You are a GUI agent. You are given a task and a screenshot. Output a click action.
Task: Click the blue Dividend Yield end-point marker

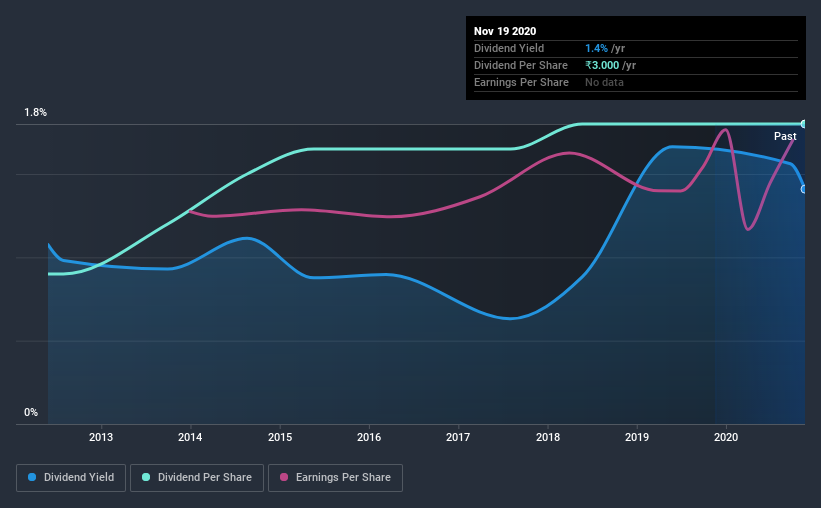click(804, 189)
